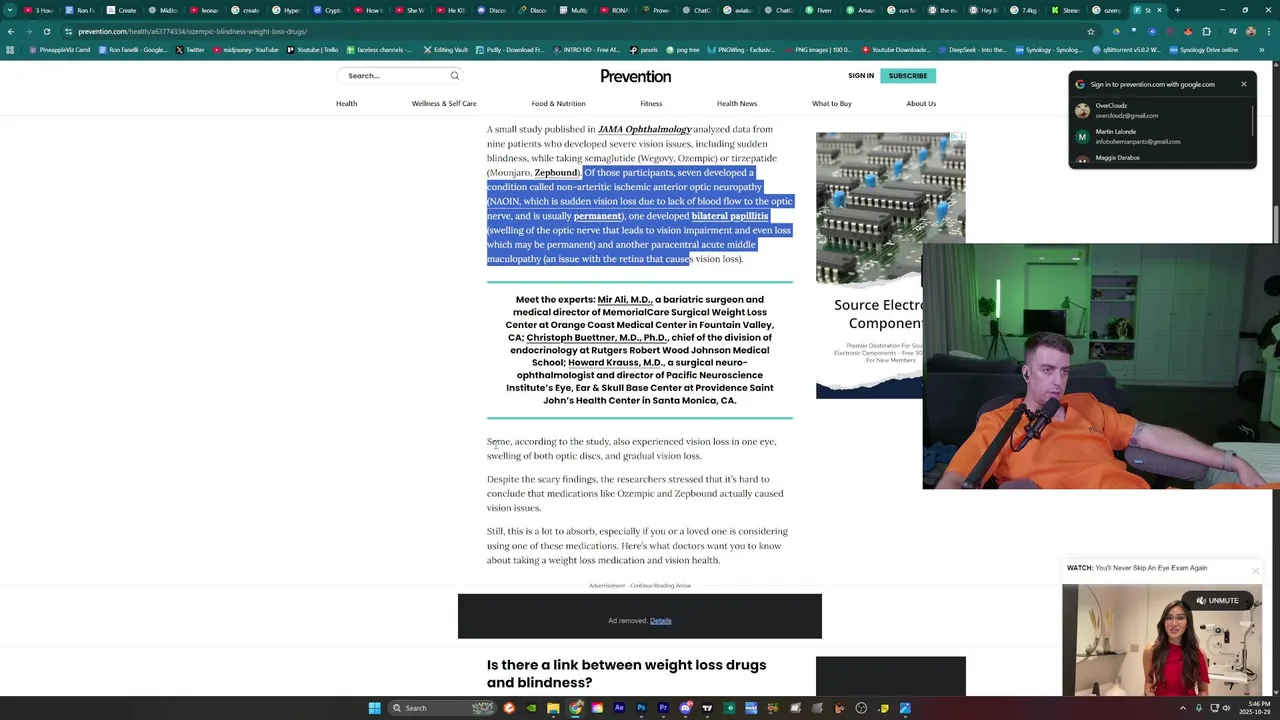
Task: Open Wellness & Self Care menu
Action: [444, 103]
